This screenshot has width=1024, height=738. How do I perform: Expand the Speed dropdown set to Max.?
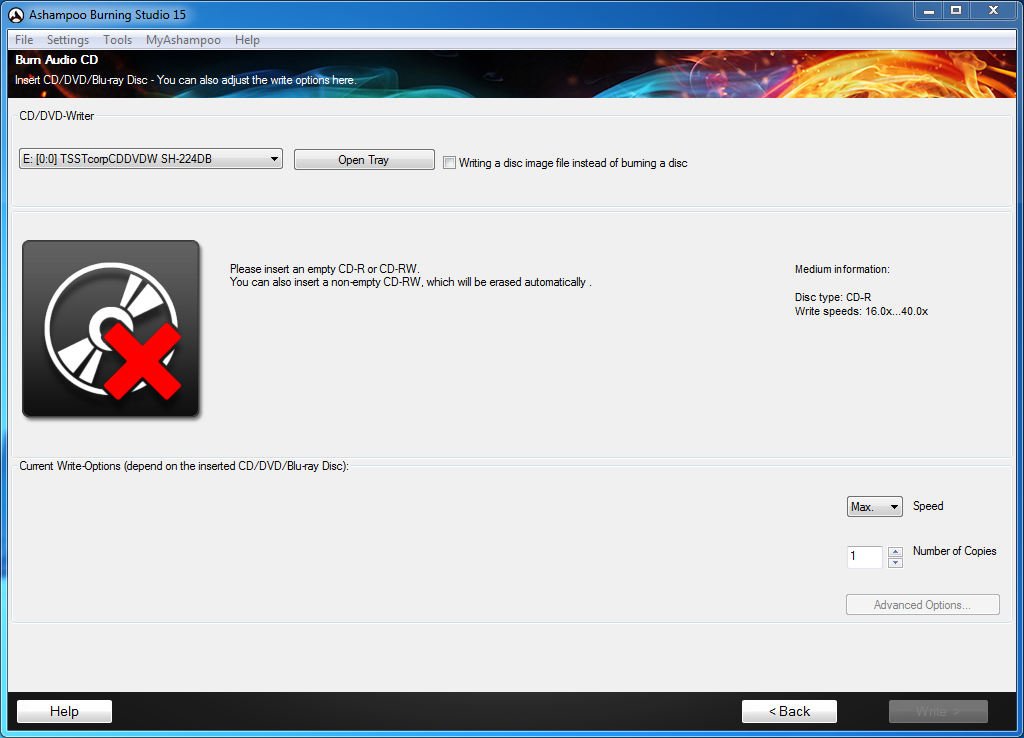(874, 507)
